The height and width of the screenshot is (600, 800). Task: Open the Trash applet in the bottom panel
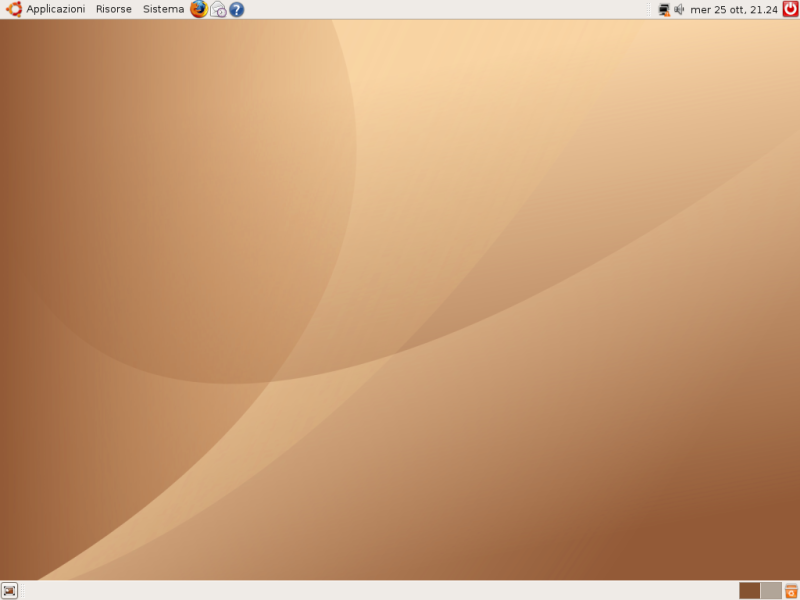[791, 591]
